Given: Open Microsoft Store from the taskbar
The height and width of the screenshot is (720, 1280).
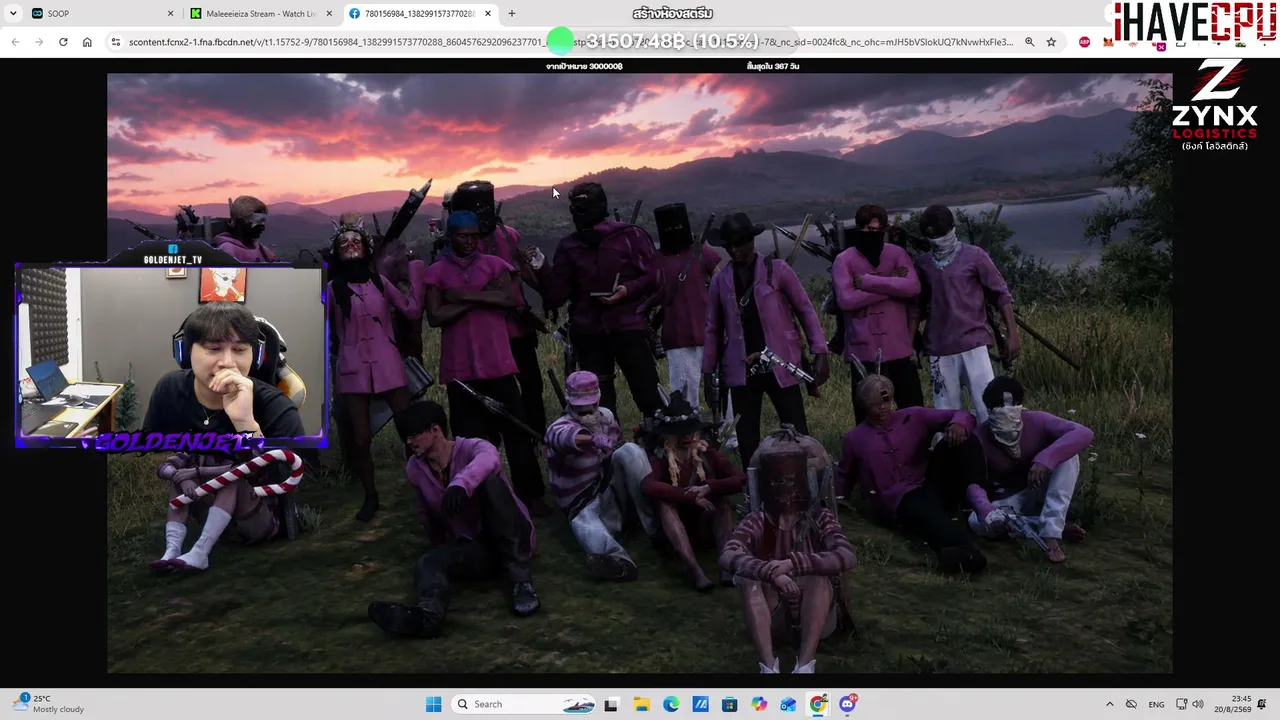Looking at the screenshot, I should [x=730, y=704].
